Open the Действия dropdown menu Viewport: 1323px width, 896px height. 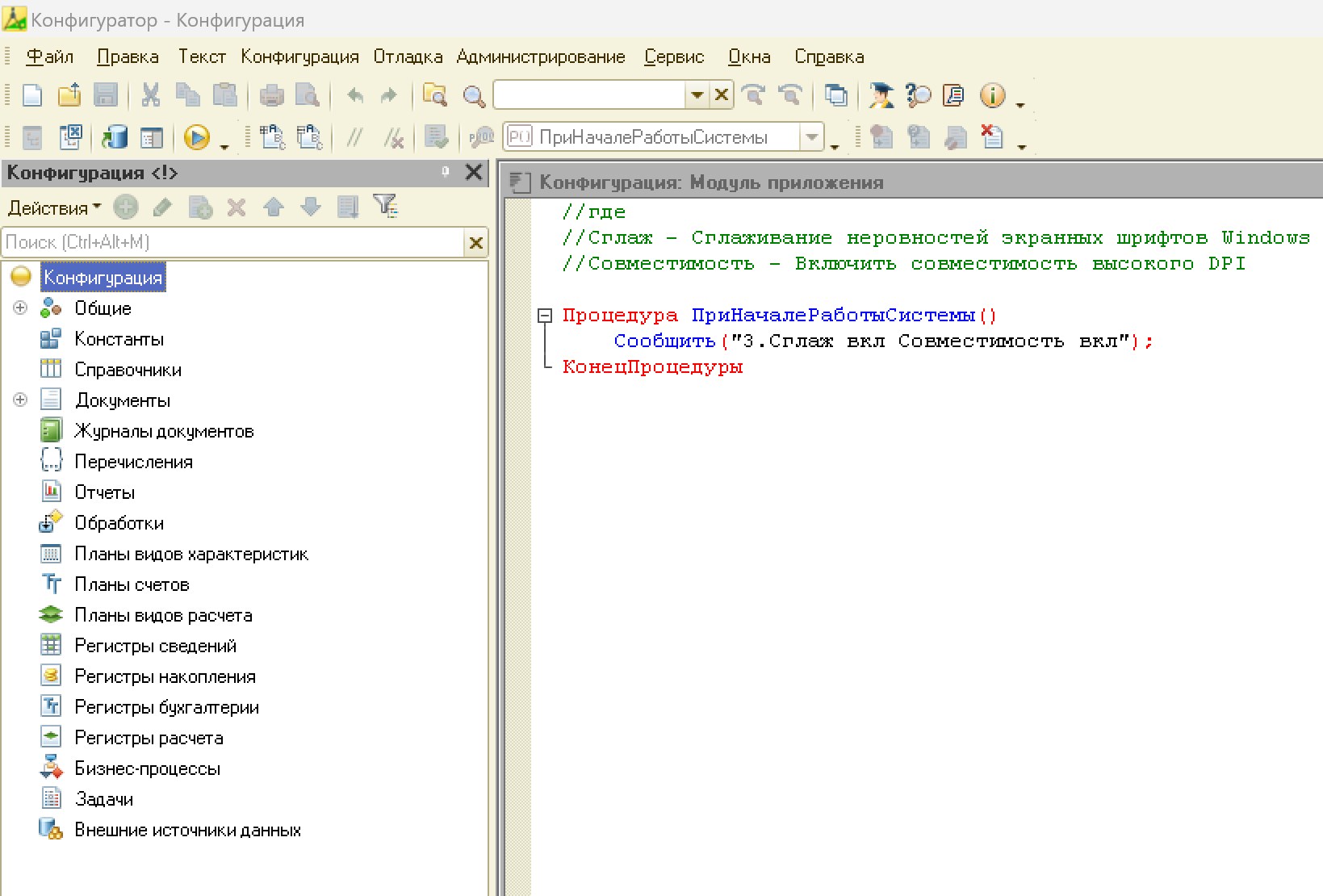(54, 207)
